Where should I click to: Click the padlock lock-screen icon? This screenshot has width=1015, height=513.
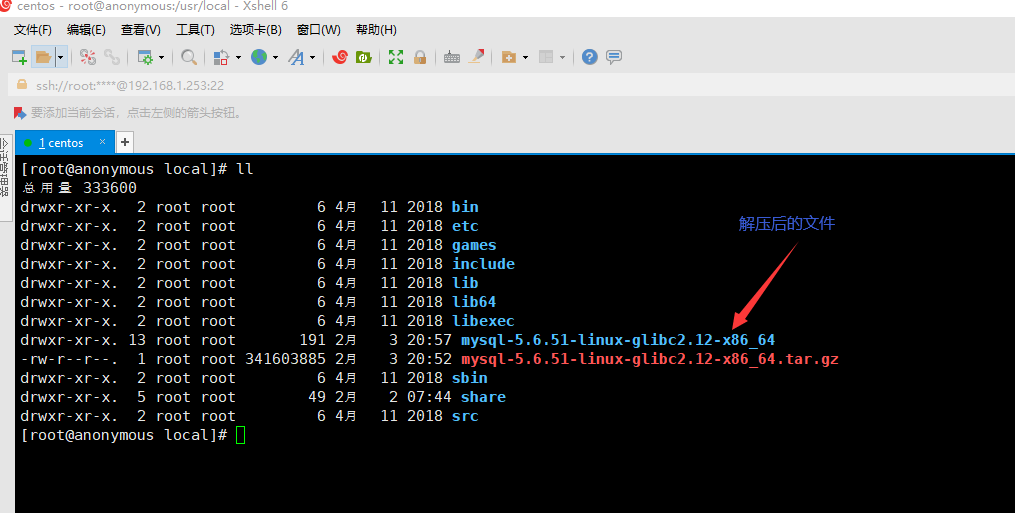[x=420, y=57]
